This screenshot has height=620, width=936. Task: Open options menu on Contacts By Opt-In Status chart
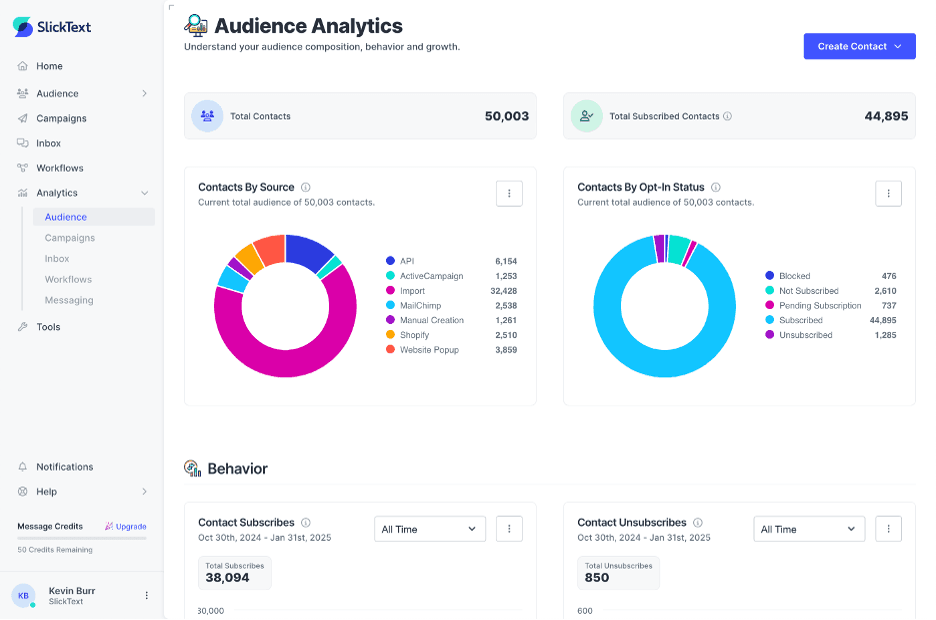(888, 193)
